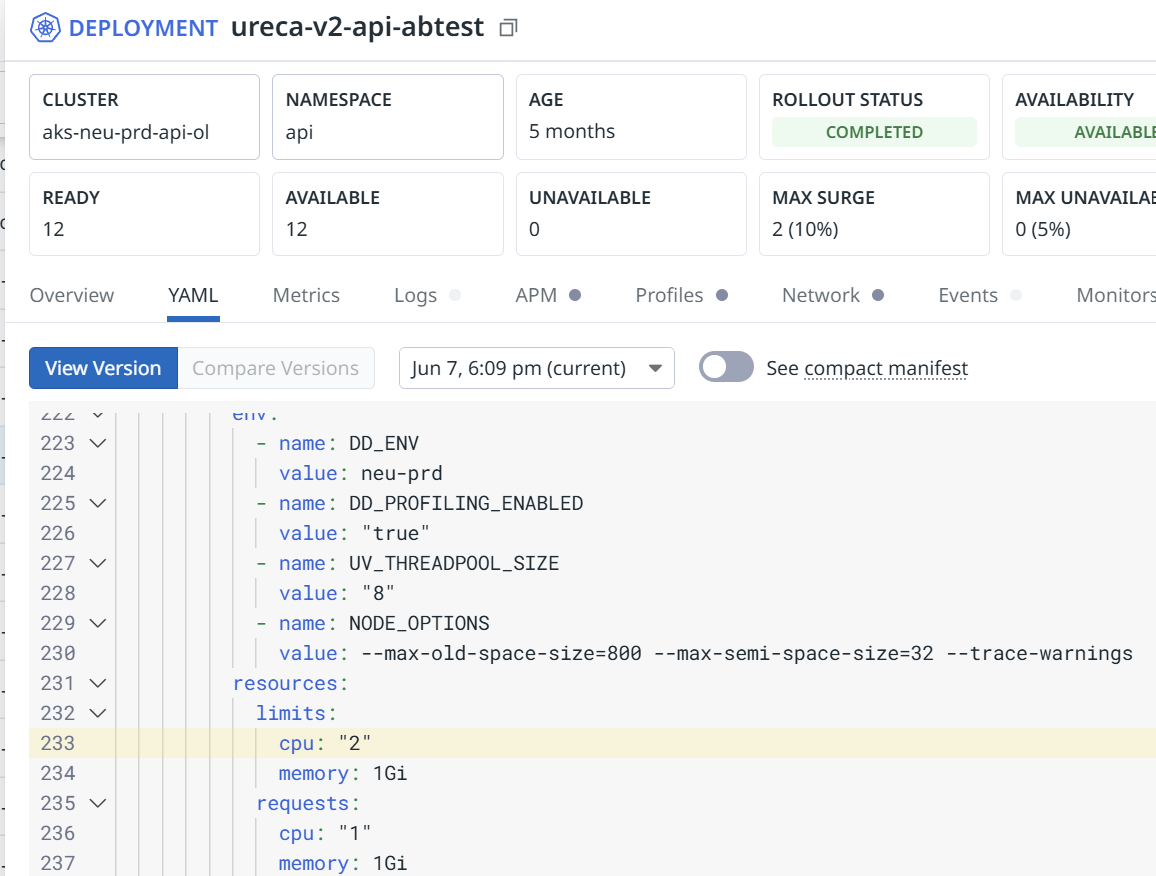Click highlighted cpu "2" on line 233
1156x876 pixels.
[324, 743]
